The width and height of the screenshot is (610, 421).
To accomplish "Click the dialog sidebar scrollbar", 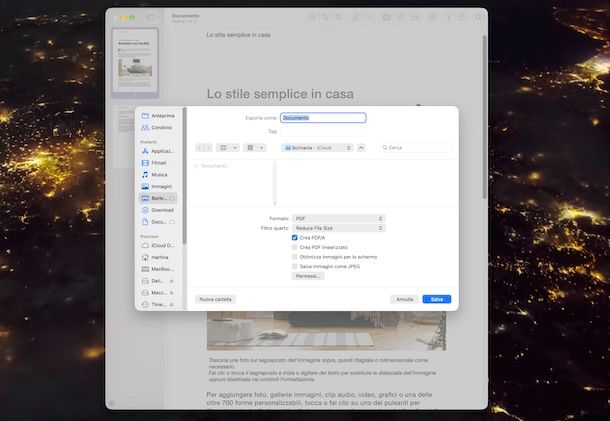I will (184, 175).
